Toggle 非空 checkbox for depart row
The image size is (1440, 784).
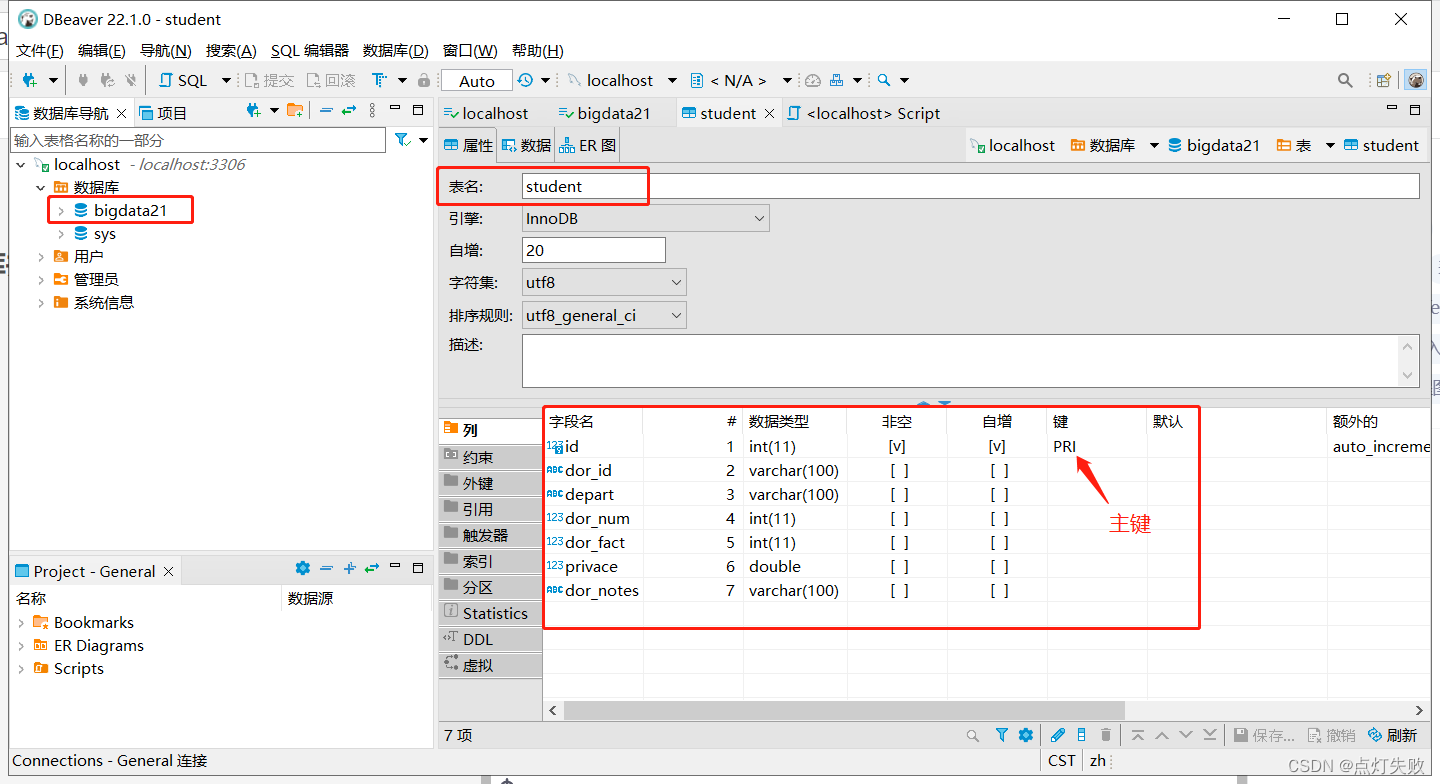pos(899,494)
